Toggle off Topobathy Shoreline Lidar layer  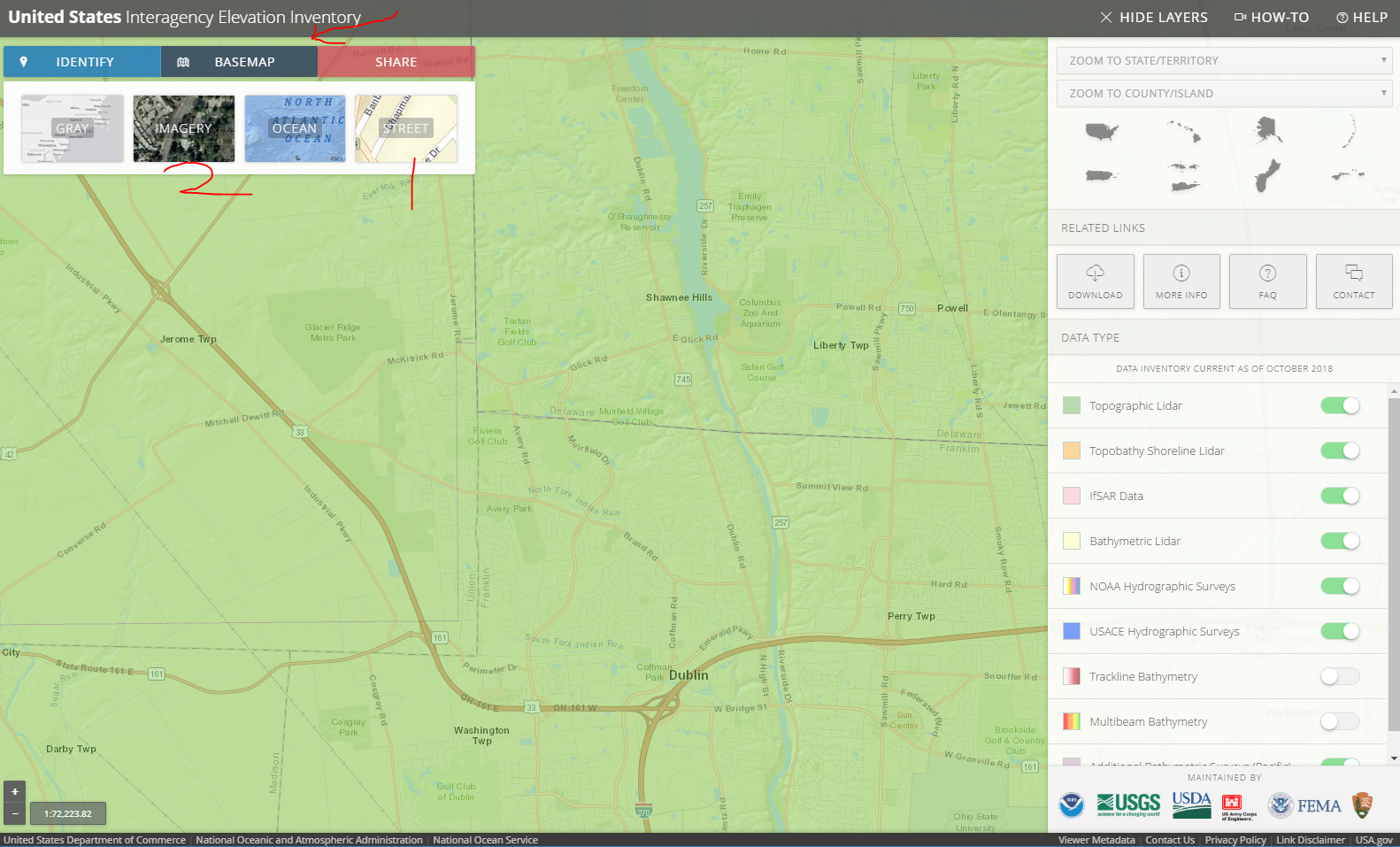[x=1340, y=450]
